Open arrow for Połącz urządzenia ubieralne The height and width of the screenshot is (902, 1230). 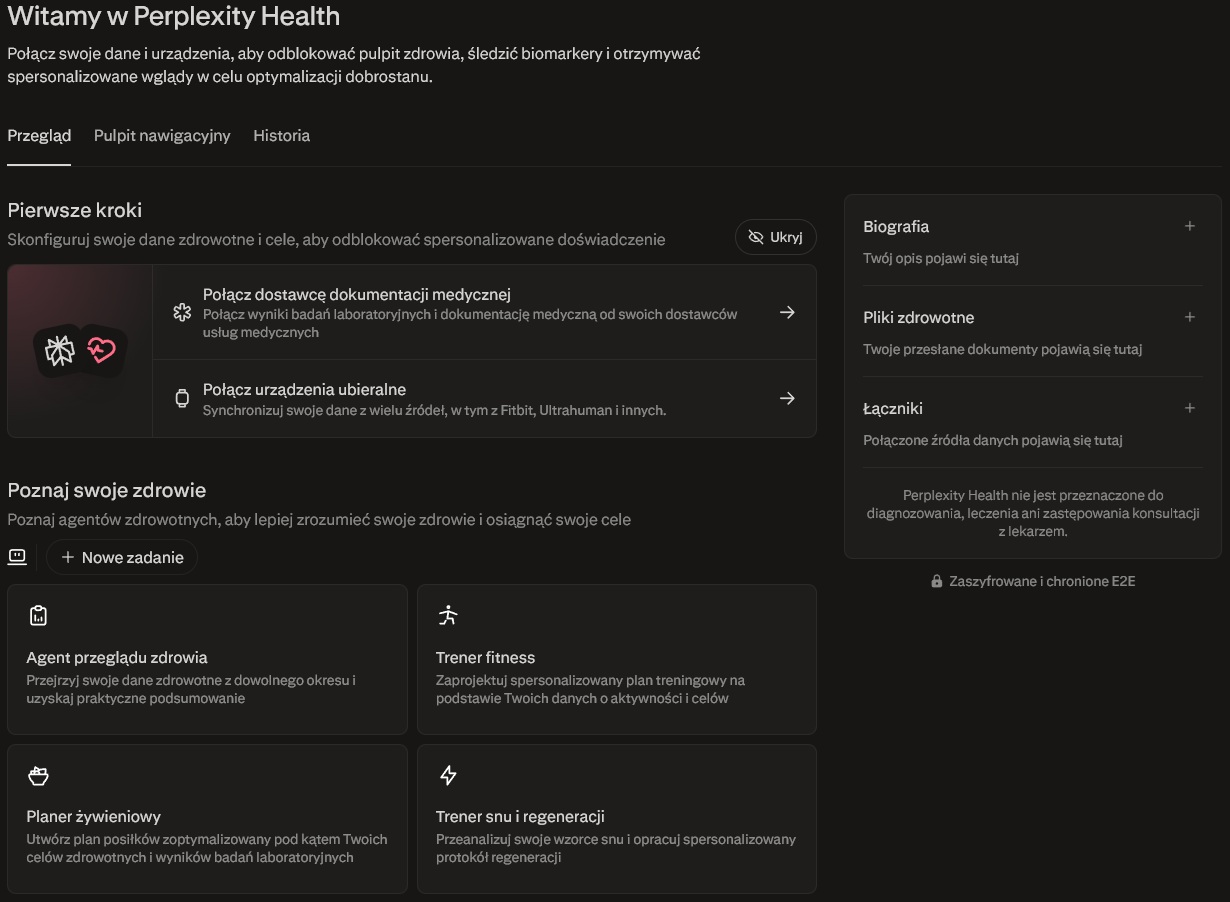(x=787, y=398)
